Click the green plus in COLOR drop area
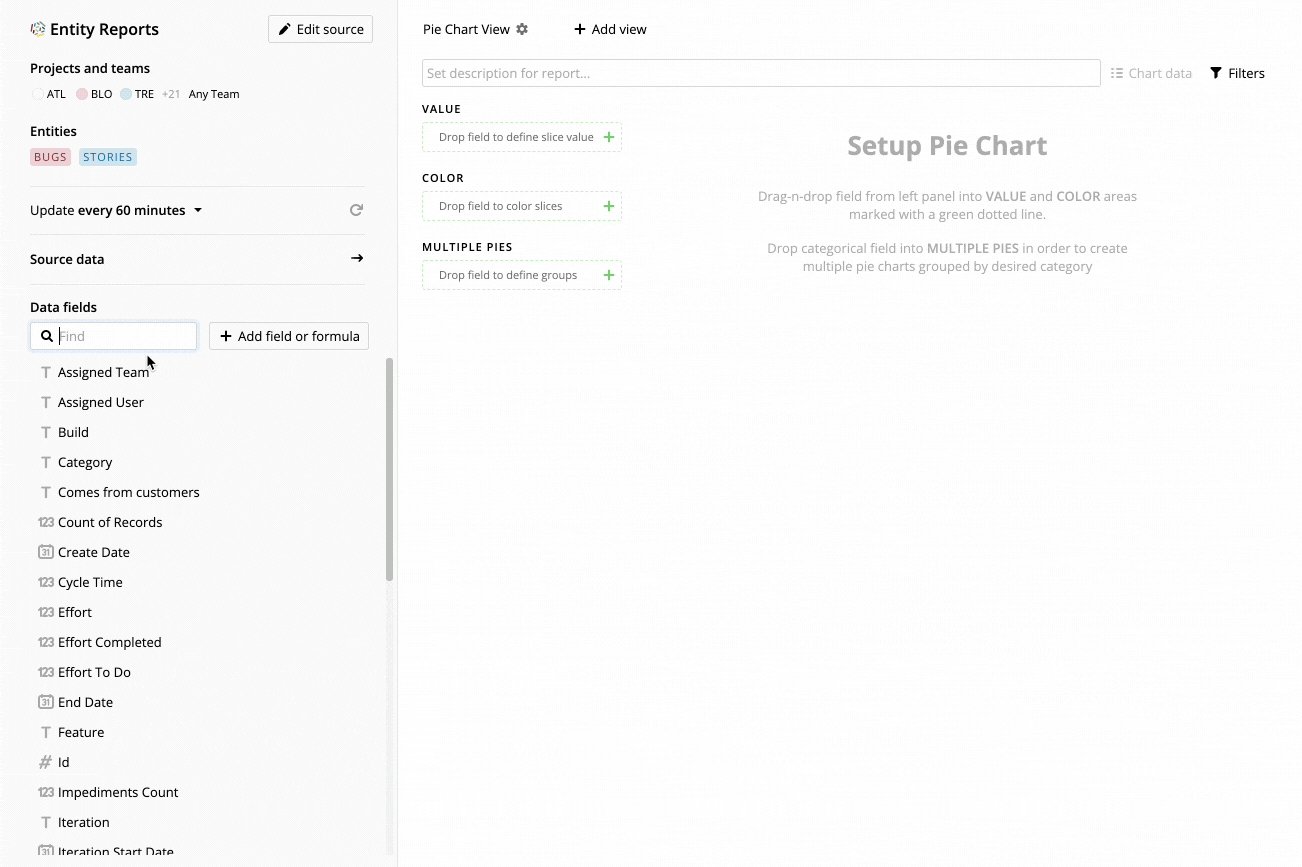Viewport: 1302px width, 867px height. click(x=609, y=206)
